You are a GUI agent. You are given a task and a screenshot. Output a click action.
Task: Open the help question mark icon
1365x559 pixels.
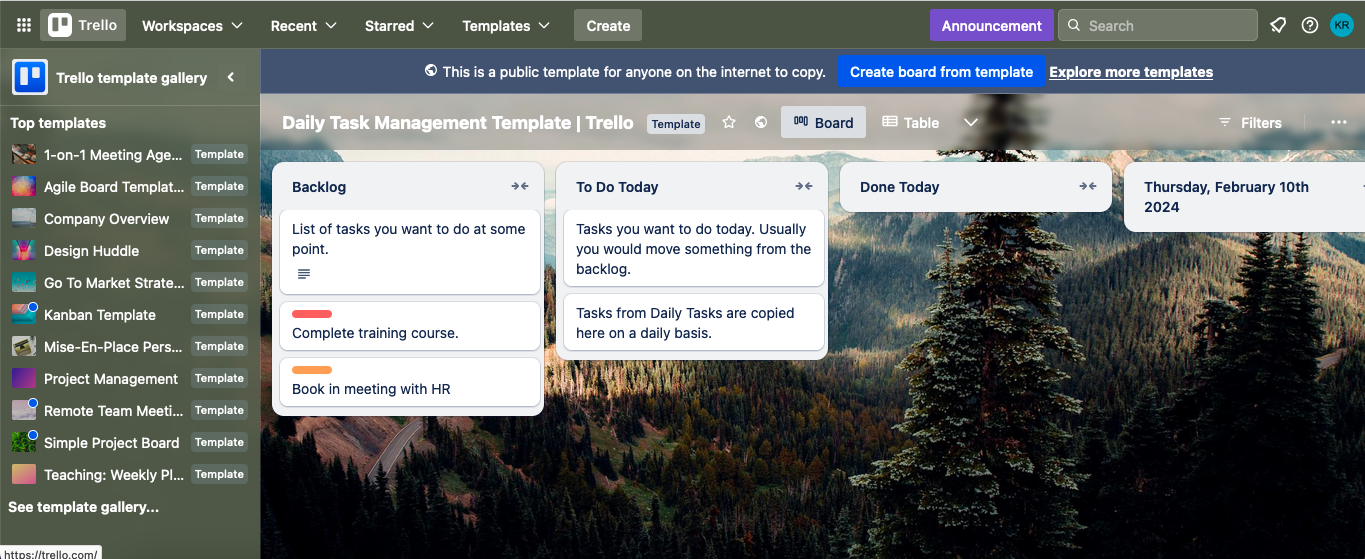point(1310,25)
